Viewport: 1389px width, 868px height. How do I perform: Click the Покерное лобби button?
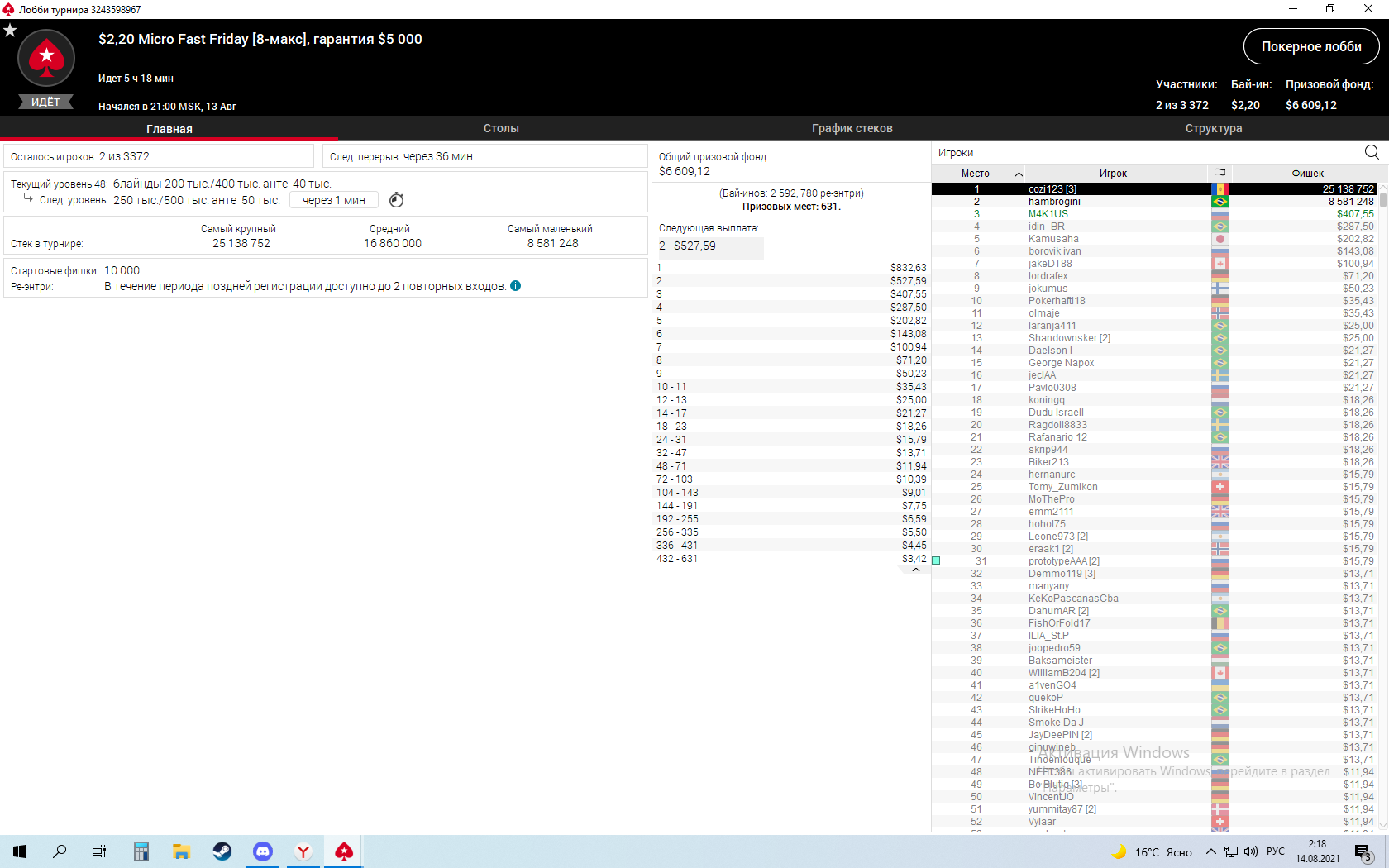tap(1310, 47)
